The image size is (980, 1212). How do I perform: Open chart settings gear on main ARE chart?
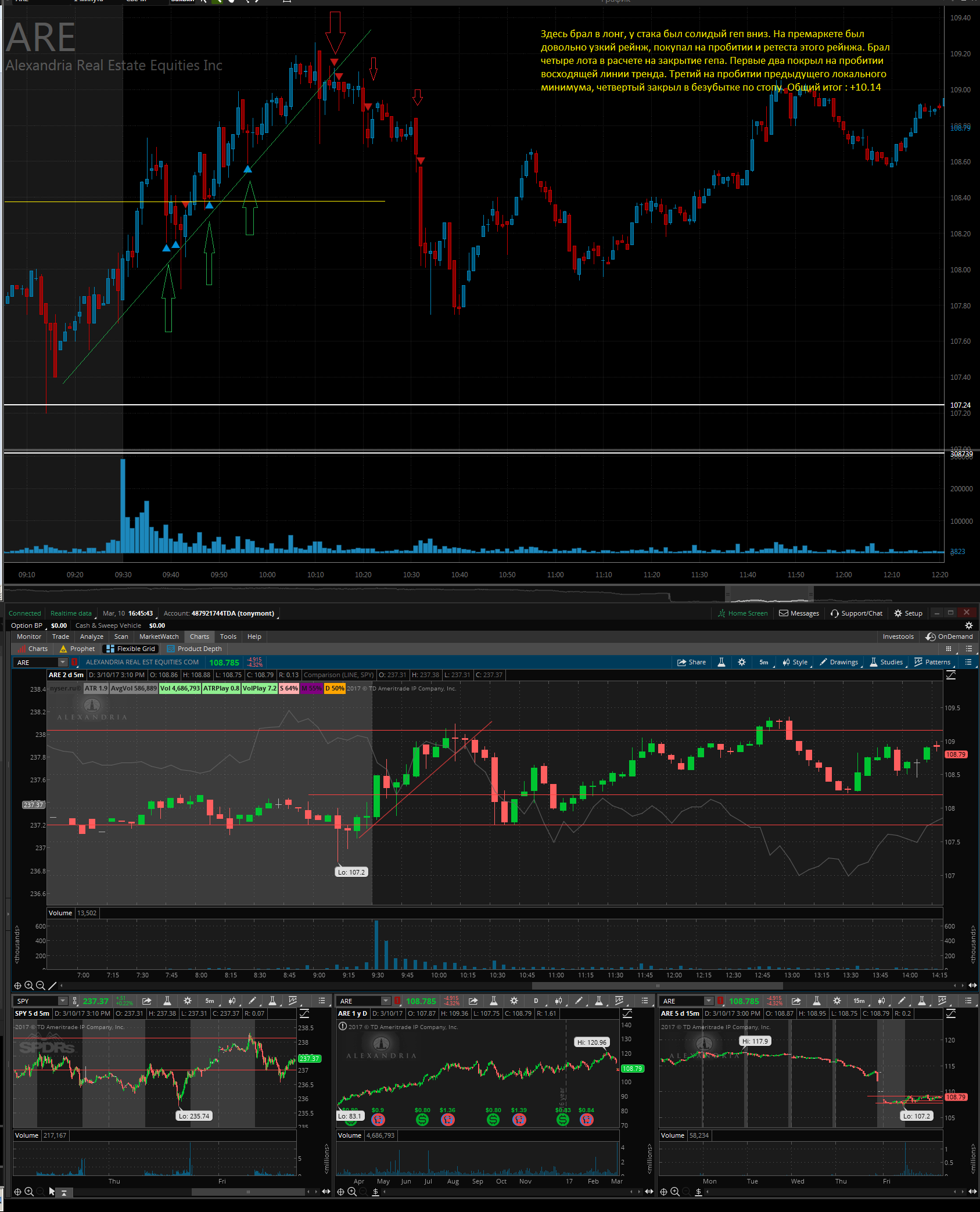[742, 662]
